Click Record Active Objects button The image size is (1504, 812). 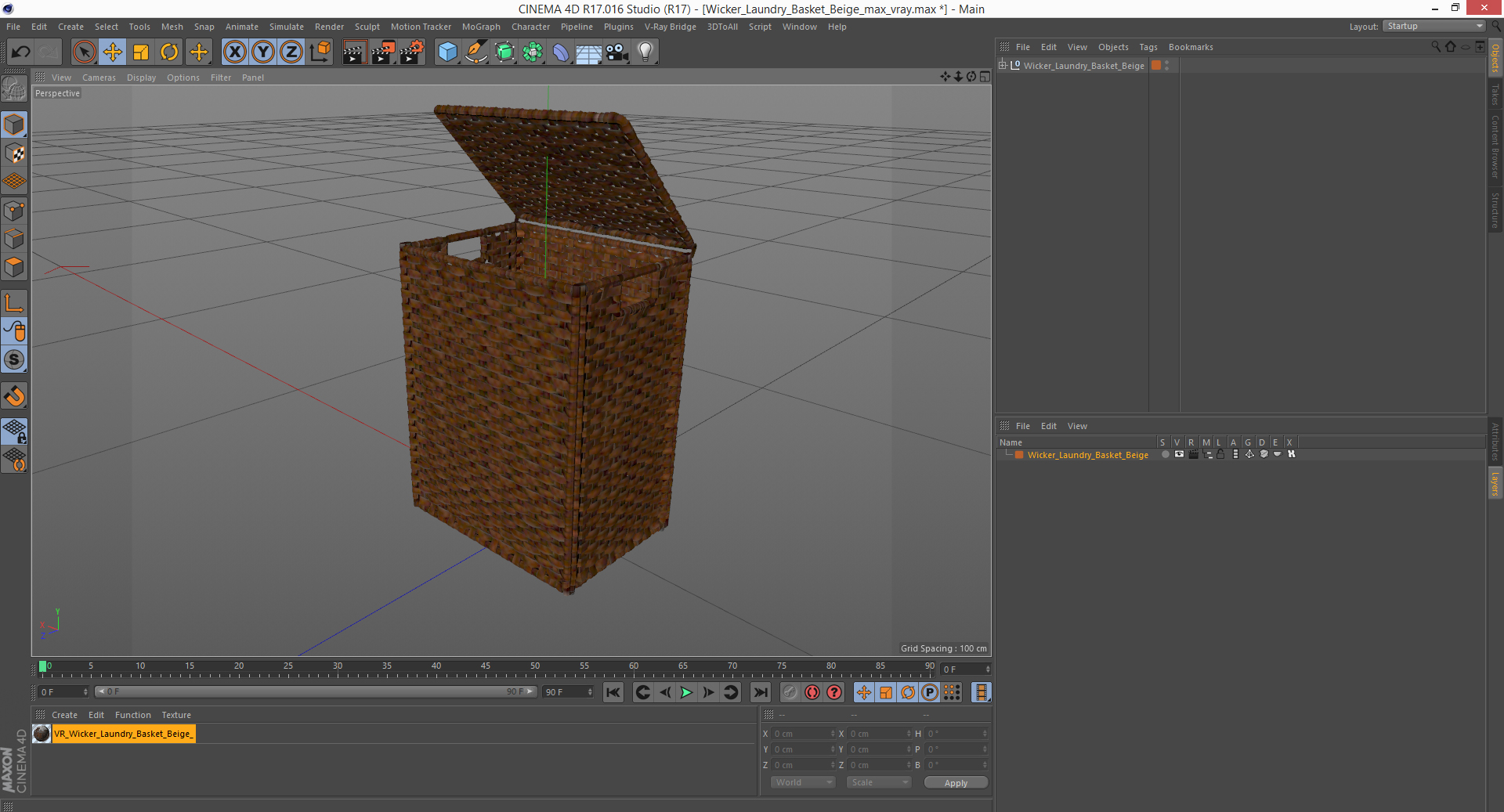click(x=790, y=692)
